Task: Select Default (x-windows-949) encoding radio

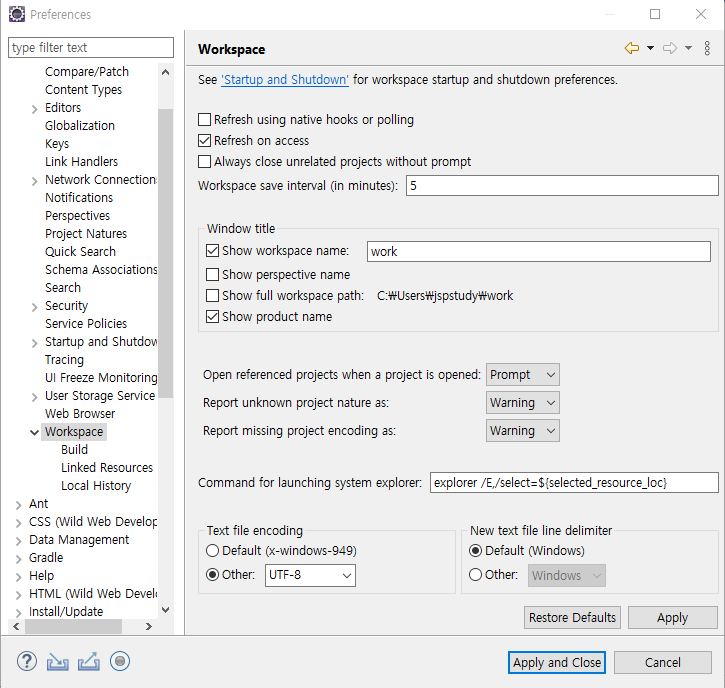Action: point(212,551)
